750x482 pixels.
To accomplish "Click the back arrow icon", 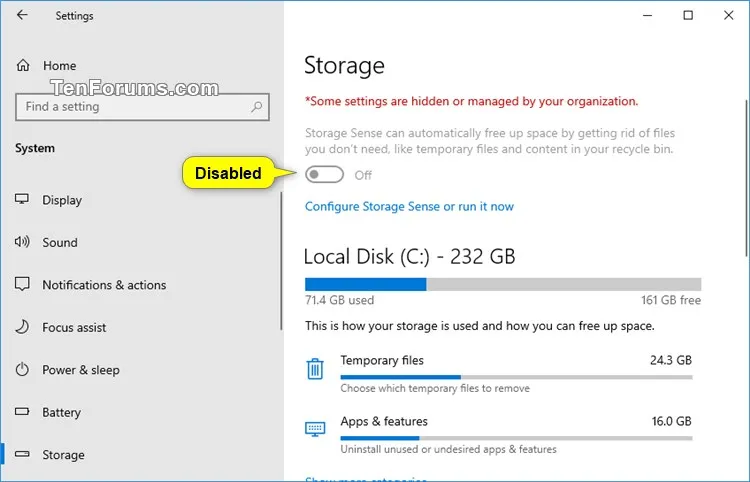I will 22,15.
